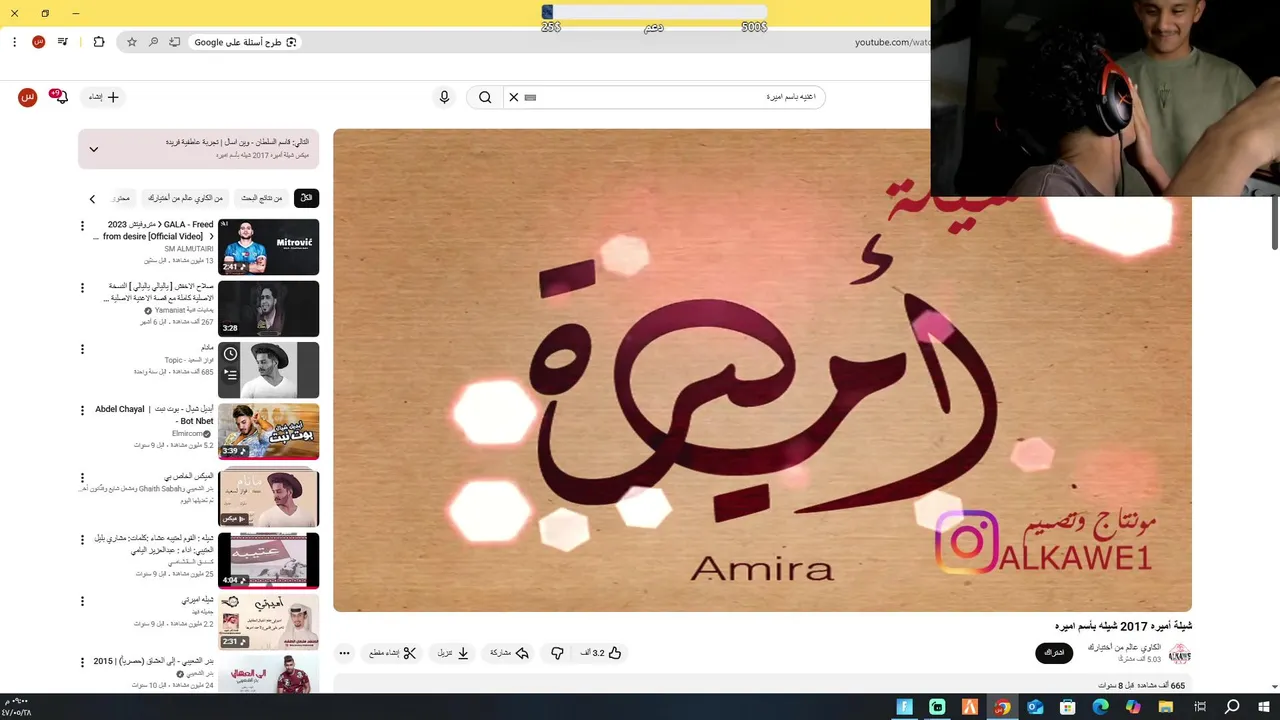The image size is (1280, 720).
Task: Open Task View on the taskbar
Action: click(1199, 707)
